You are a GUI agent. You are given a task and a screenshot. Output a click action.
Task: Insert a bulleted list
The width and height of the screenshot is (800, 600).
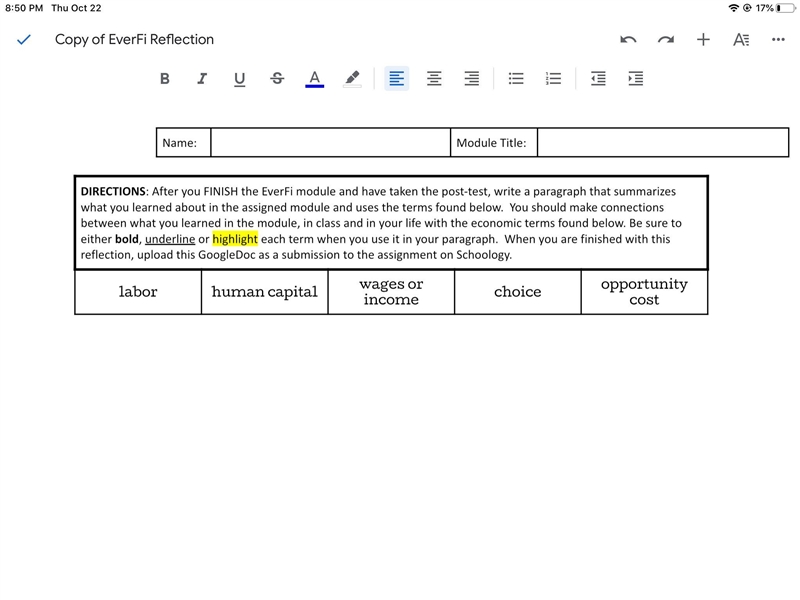click(x=516, y=79)
